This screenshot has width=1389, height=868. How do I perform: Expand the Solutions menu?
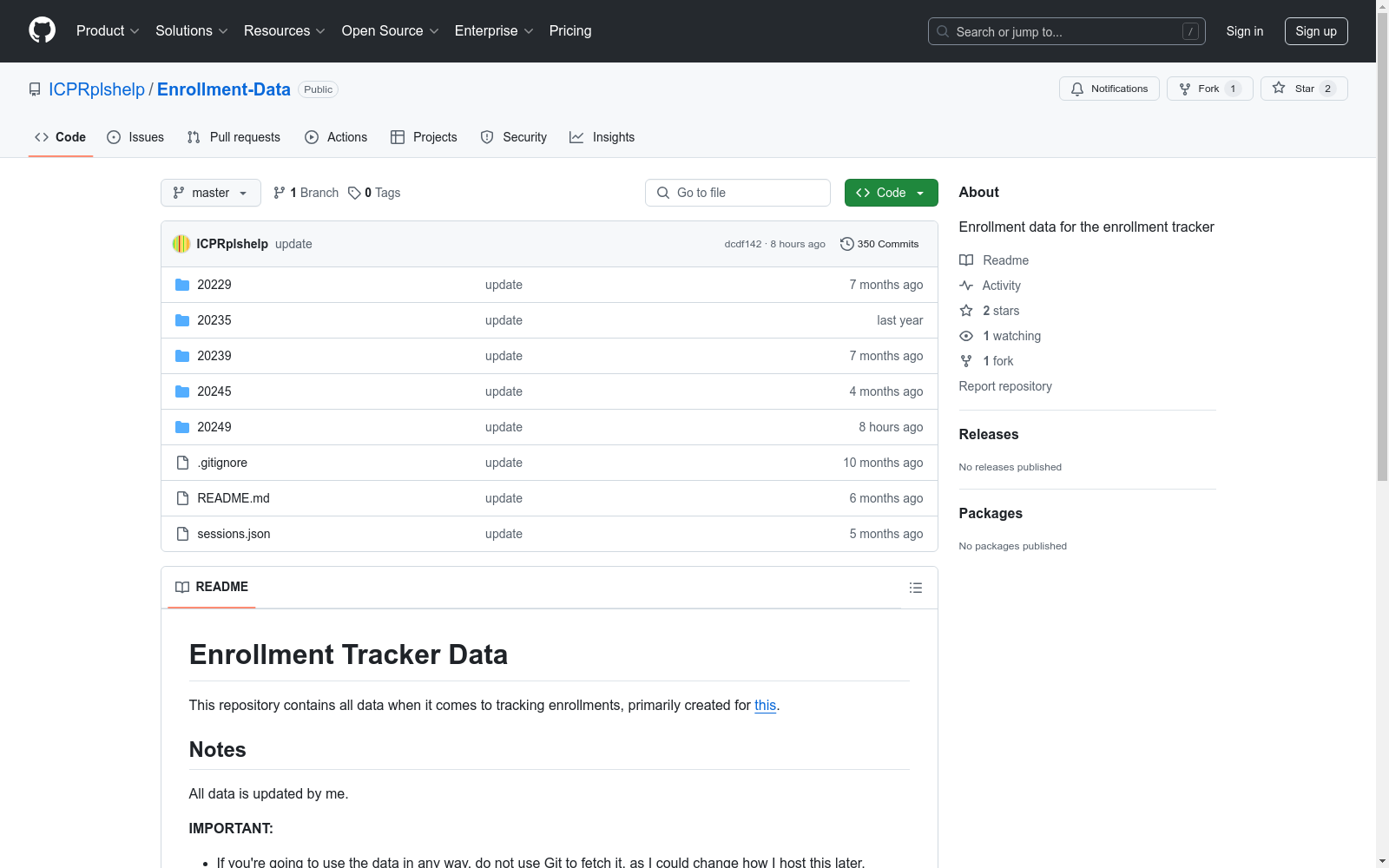[x=192, y=30]
